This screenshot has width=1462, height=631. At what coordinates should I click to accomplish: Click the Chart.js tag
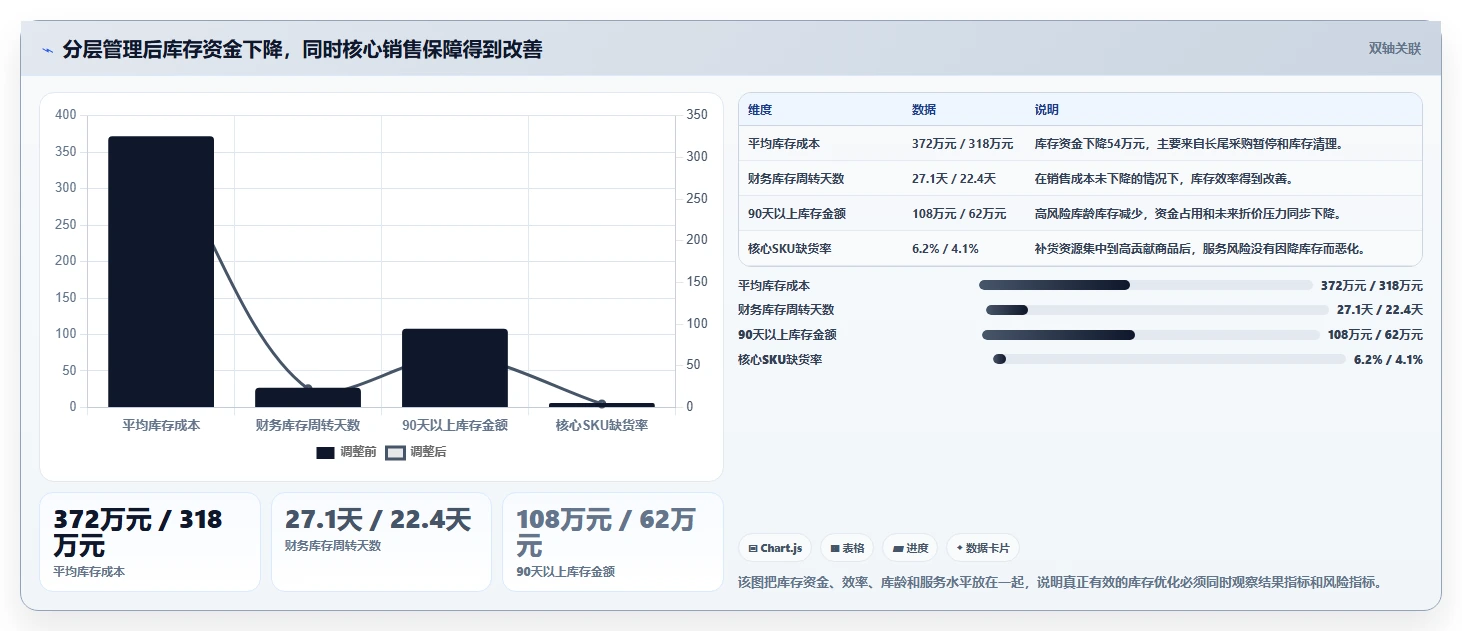point(775,548)
